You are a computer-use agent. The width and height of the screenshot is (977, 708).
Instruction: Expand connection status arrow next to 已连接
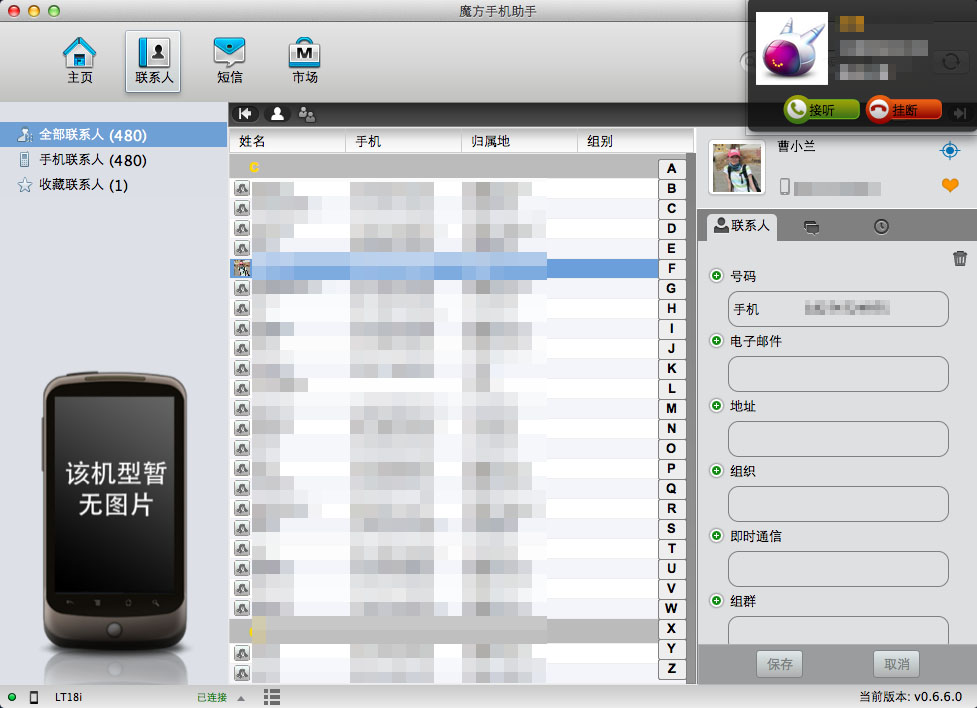click(x=241, y=698)
